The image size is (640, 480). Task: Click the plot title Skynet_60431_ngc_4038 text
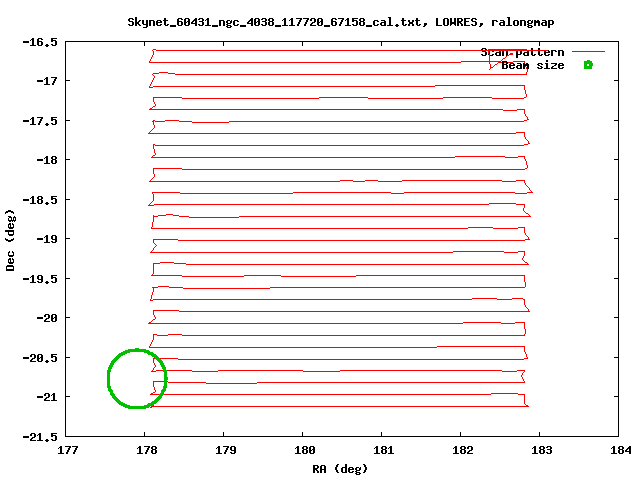(x=340, y=22)
